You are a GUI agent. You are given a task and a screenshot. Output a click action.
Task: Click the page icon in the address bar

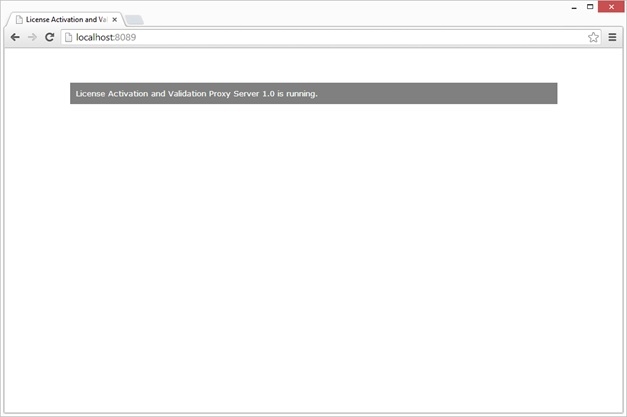[68, 37]
